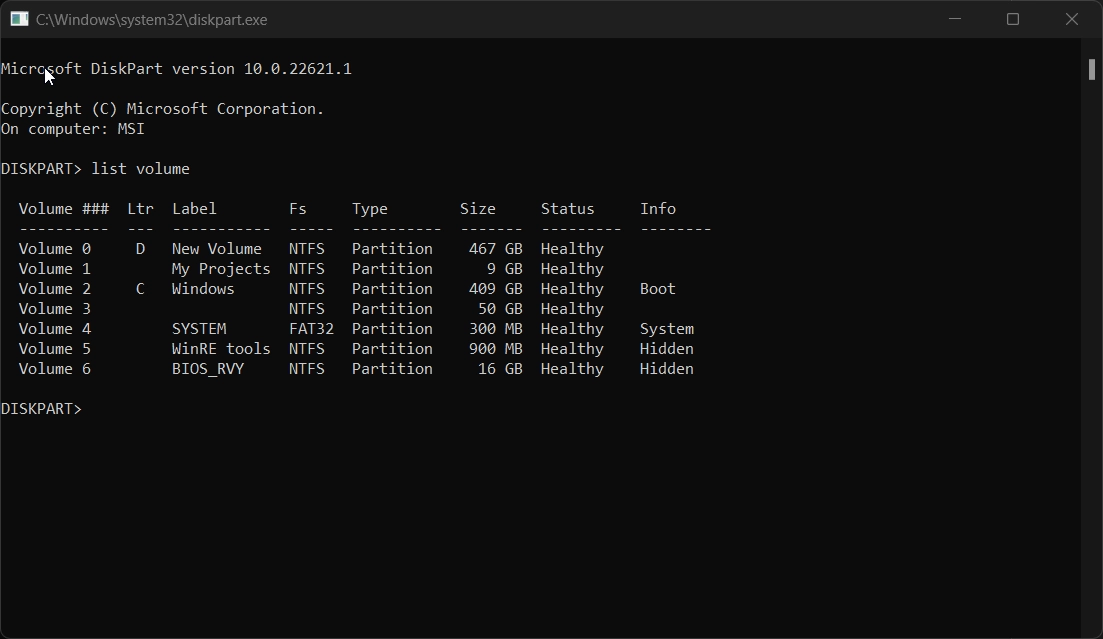The image size is (1103, 639).
Task: Click the 'New Volume' label
Action: click(x=217, y=249)
